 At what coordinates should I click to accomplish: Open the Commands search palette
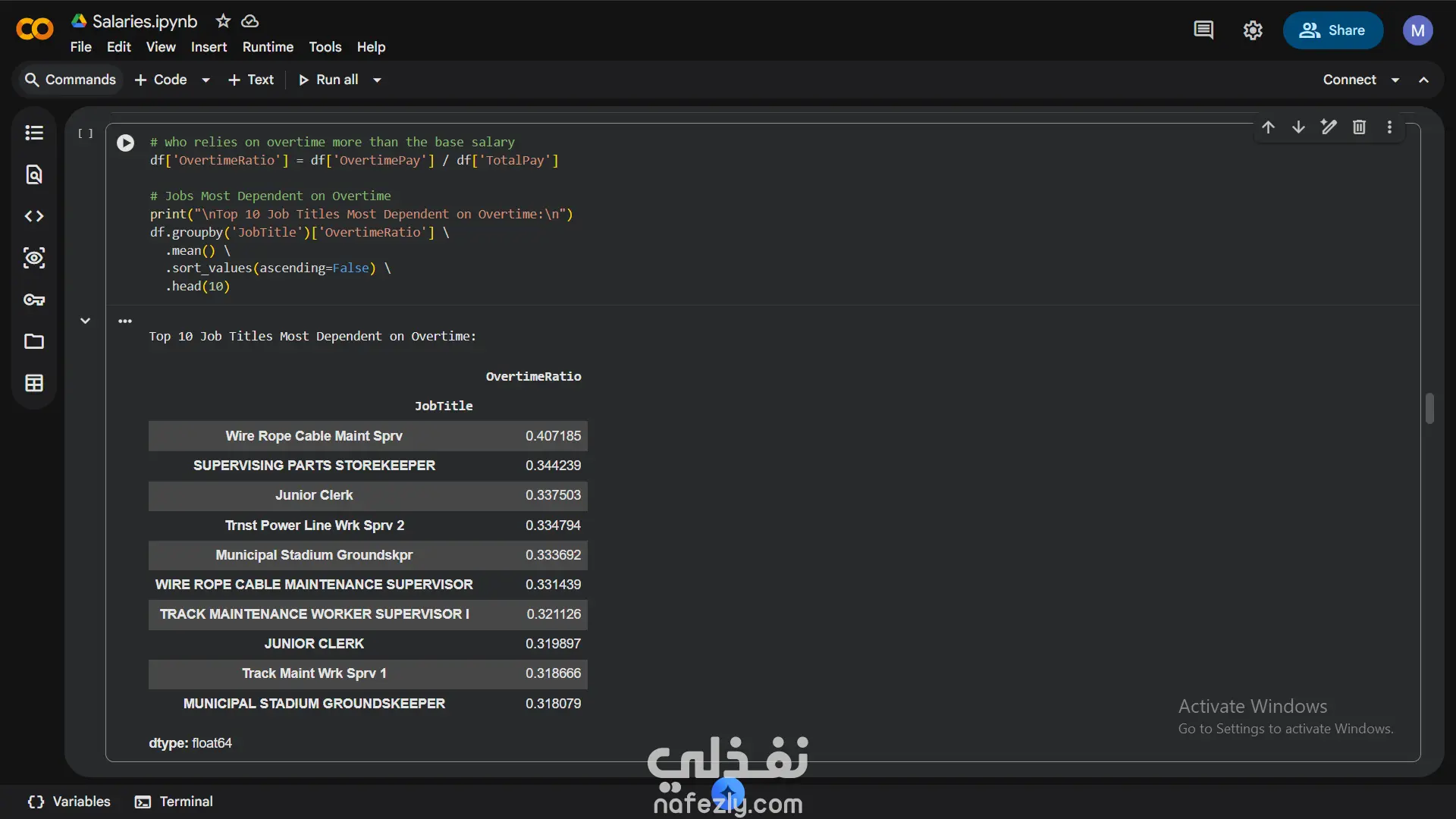[70, 80]
